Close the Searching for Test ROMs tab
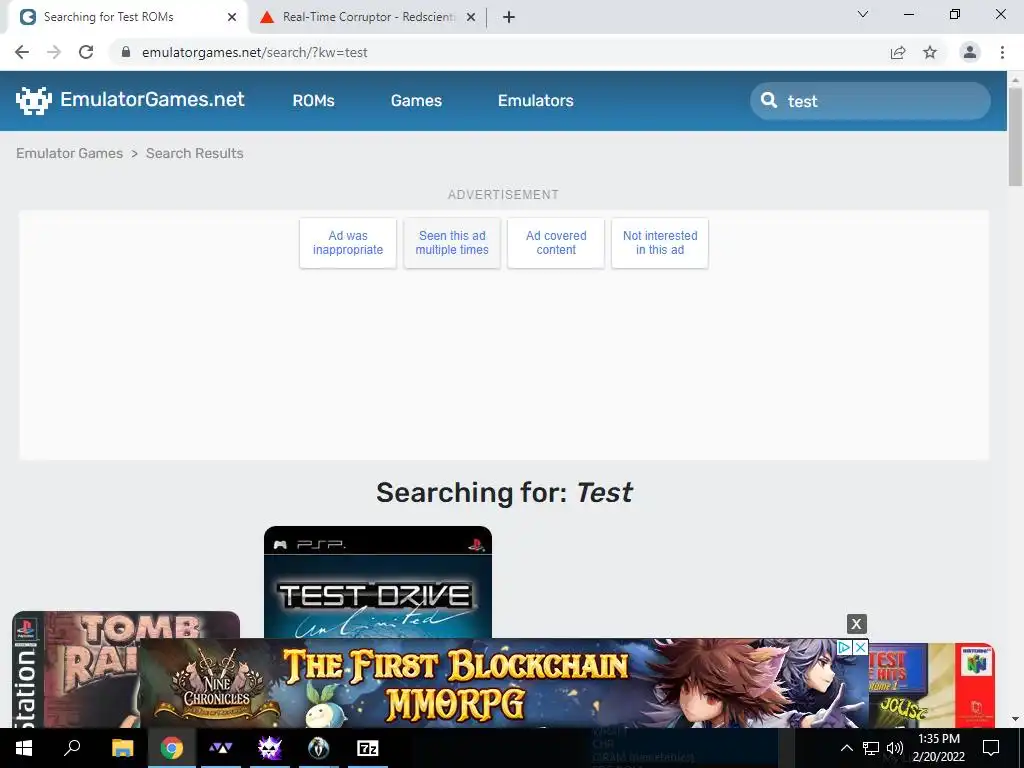Viewport: 1024px width, 768px height. point(232,17)
